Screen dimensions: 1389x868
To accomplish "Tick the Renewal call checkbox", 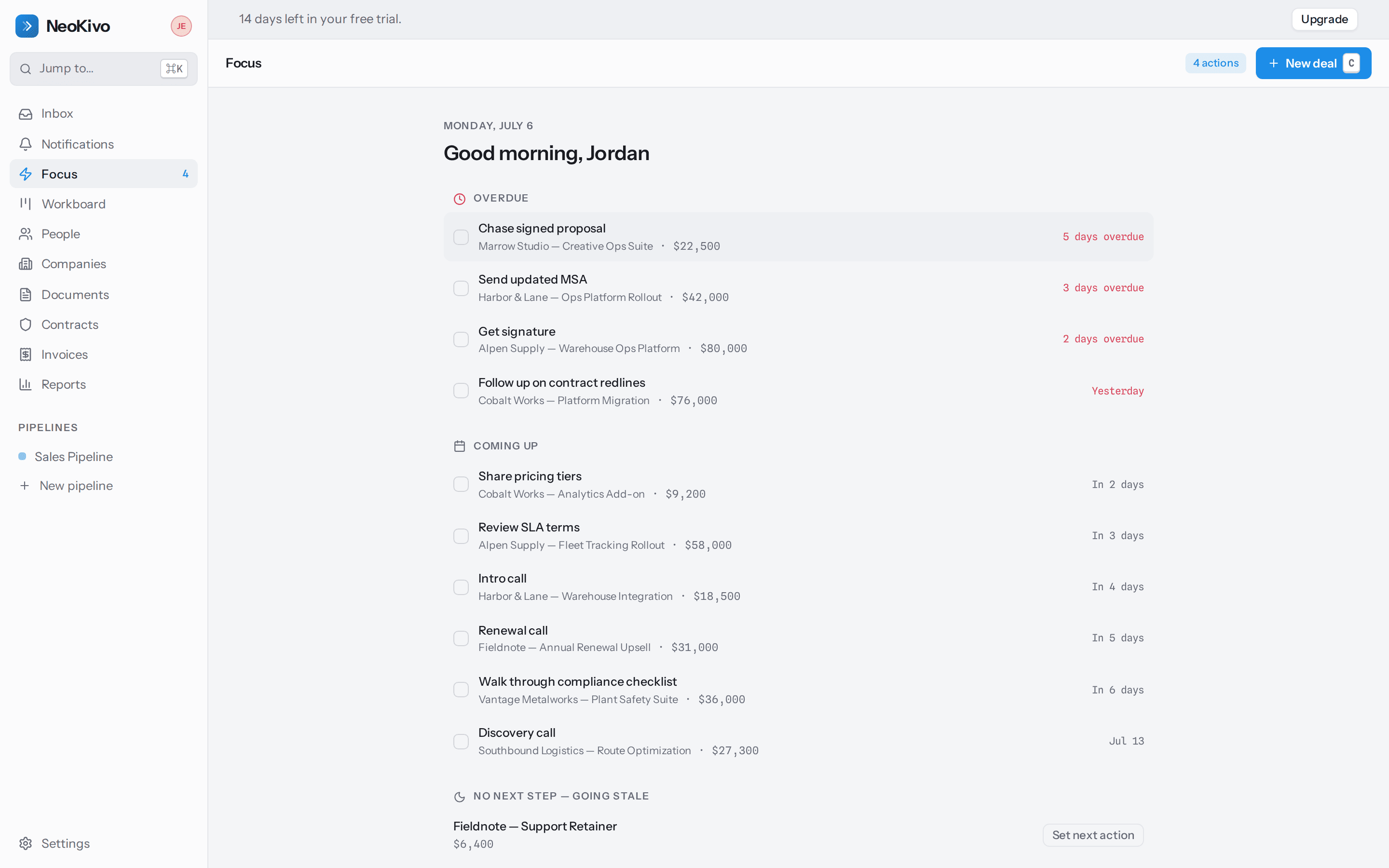I will pos(461,638).
